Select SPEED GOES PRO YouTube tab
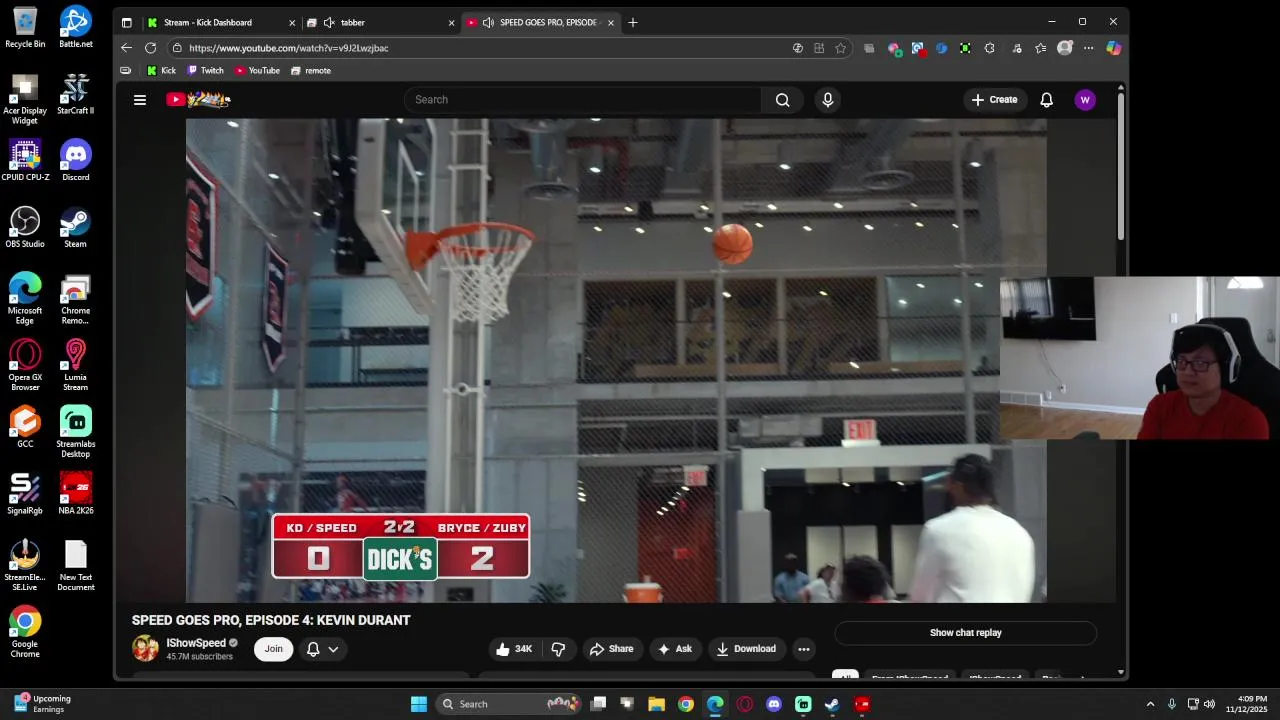The image size is (1280, 720). coord(540,22)
